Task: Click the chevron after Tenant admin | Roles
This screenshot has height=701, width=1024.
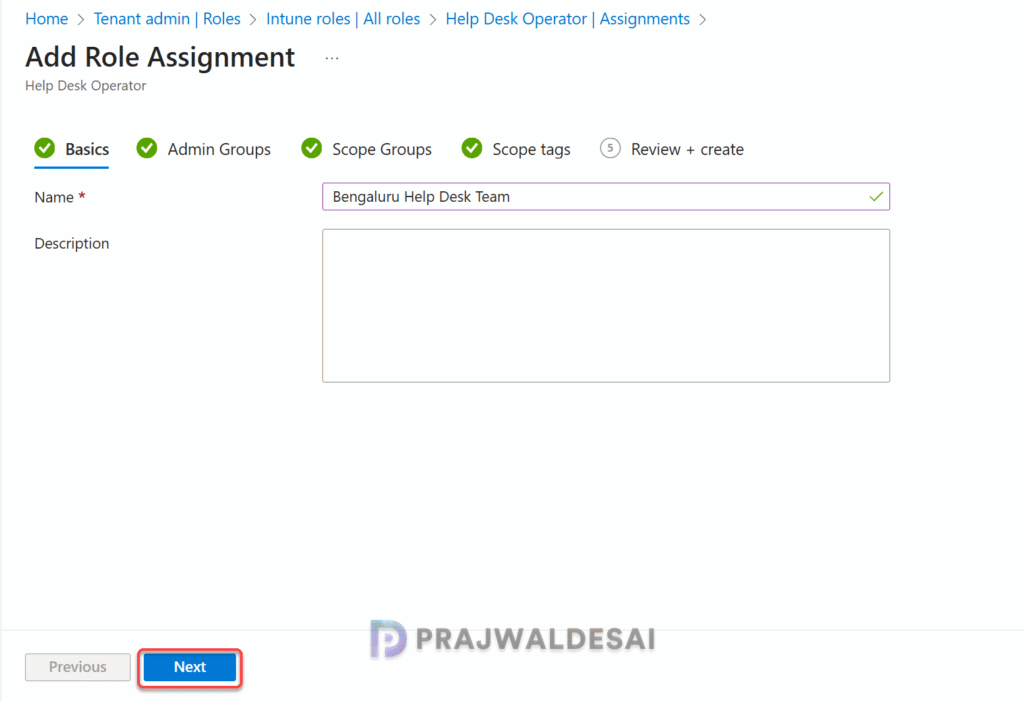Action: click(253, 20)
